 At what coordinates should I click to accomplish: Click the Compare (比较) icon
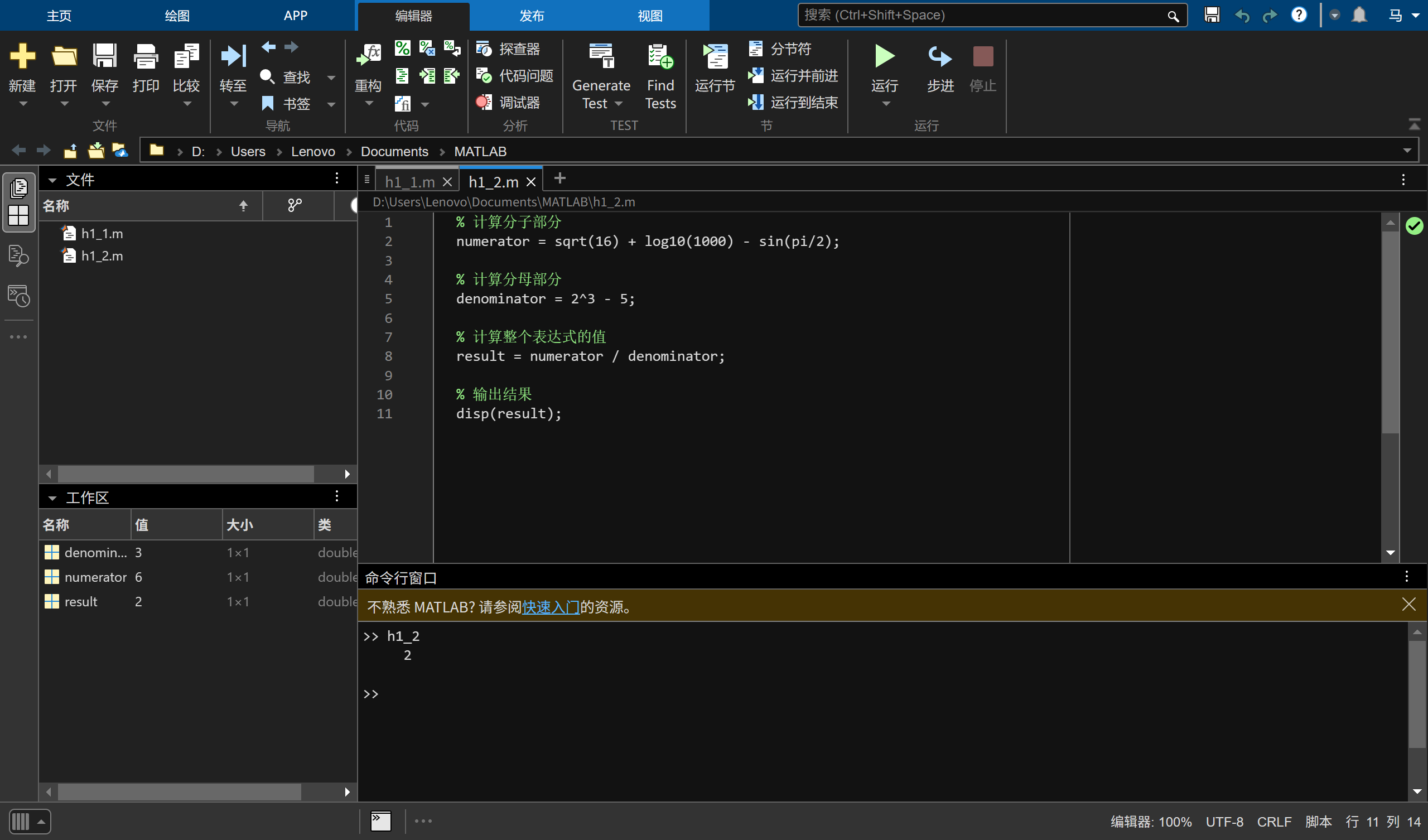(186, 57)
